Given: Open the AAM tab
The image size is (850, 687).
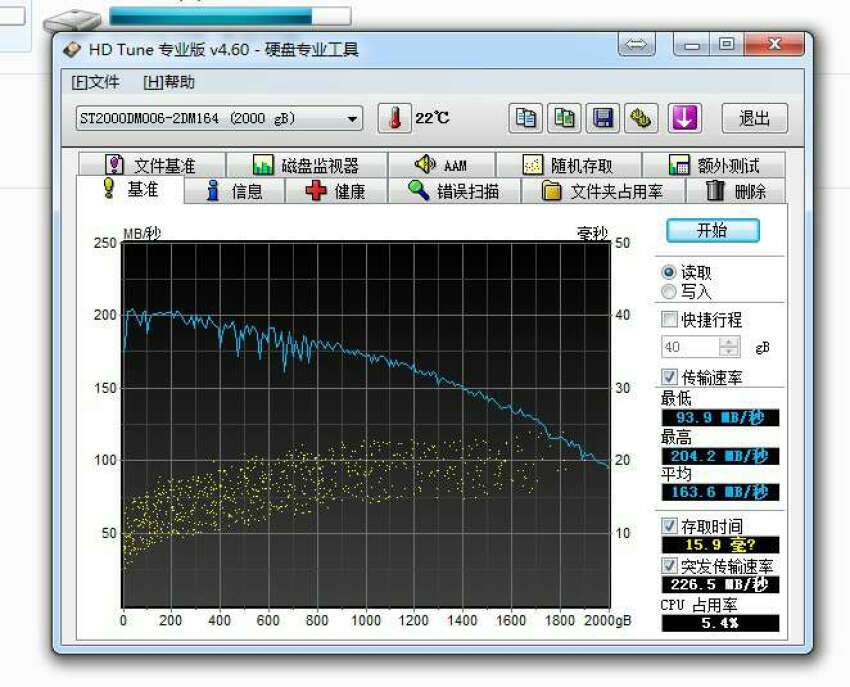Looking at the screenshot, I should [441, 165].
